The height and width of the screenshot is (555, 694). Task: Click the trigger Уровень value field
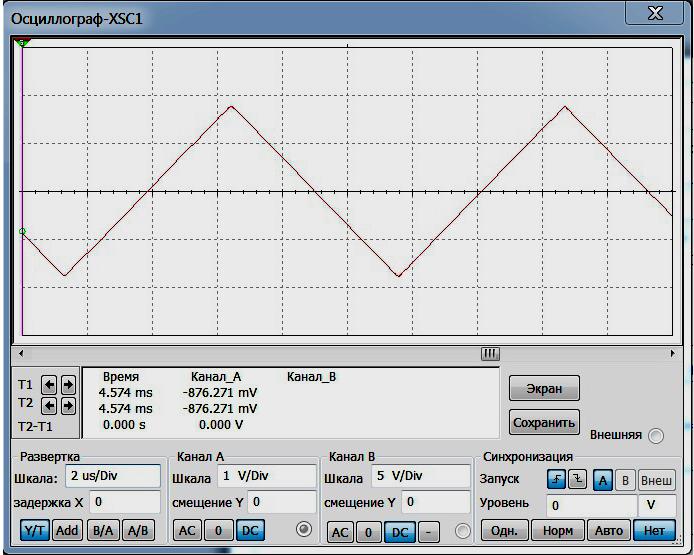coord(591,505)
